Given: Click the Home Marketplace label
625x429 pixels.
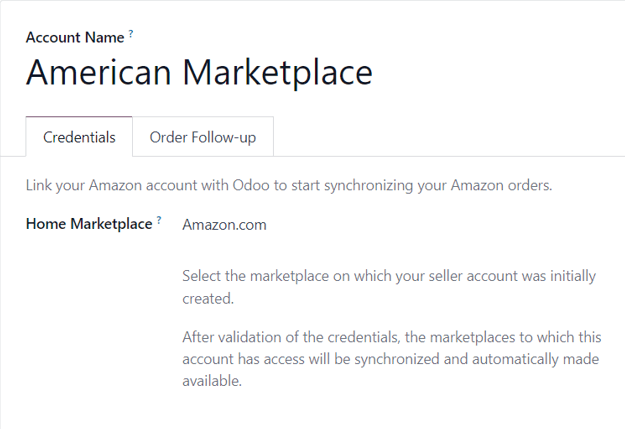Looking at the screenshot, I should 88,224.
